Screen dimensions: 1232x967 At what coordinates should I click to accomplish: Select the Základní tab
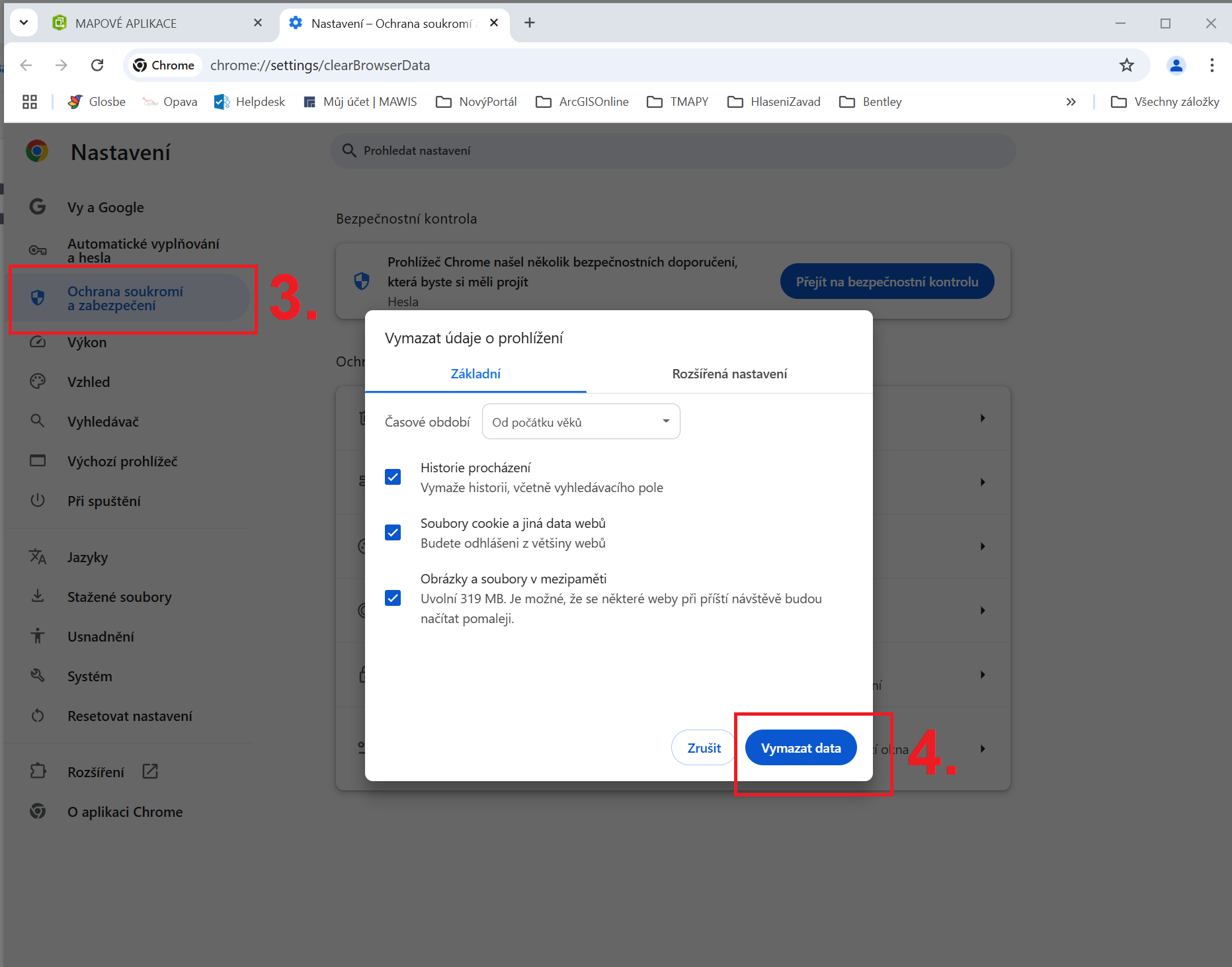[475, 374]
